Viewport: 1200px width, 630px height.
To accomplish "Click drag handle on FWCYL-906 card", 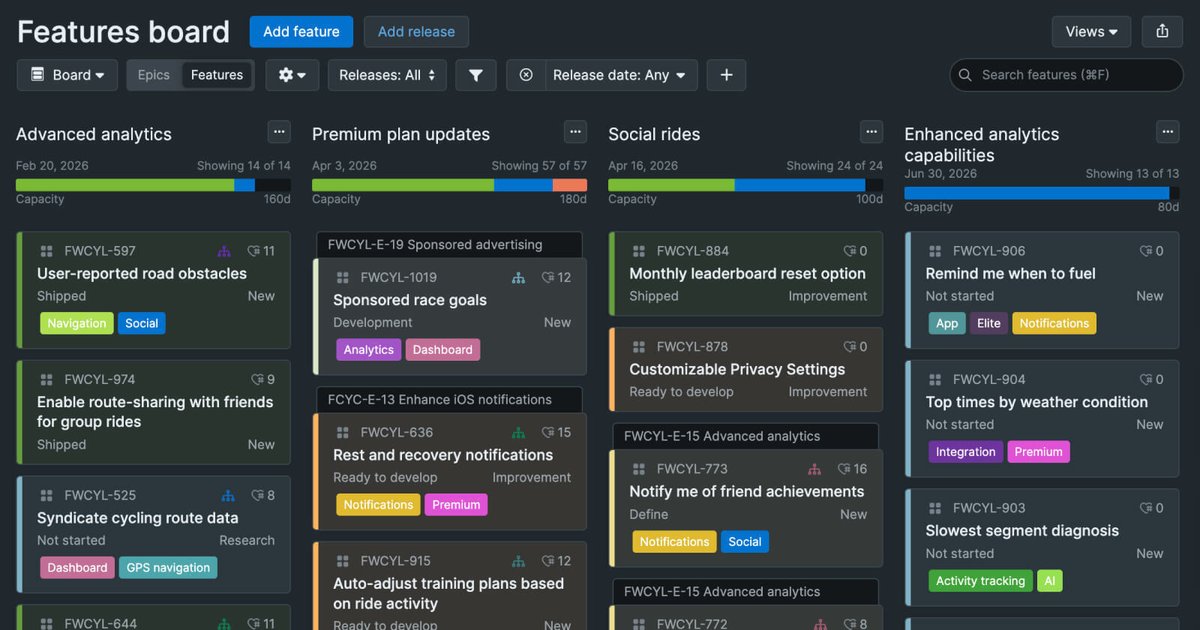I will [x=934, y=251].
